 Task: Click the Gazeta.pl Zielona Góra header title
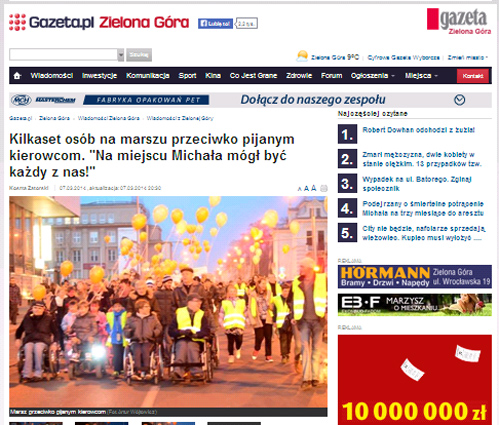click(x=109, y=22)
